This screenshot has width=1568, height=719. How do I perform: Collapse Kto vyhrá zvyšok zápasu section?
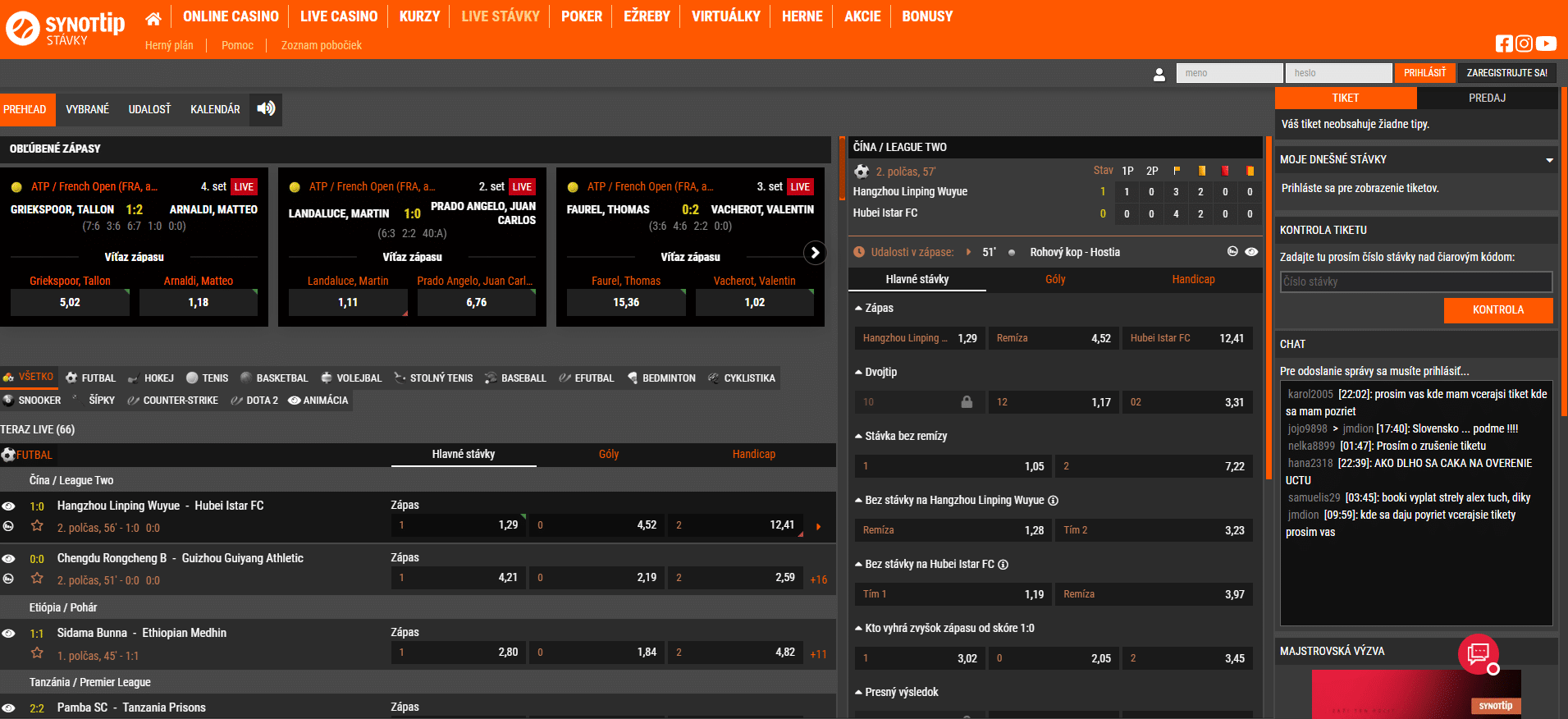coord(944,629)
